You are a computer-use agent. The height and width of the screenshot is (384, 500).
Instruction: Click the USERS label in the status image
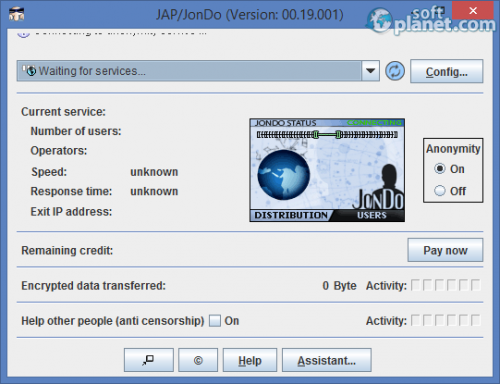[372, 215]
